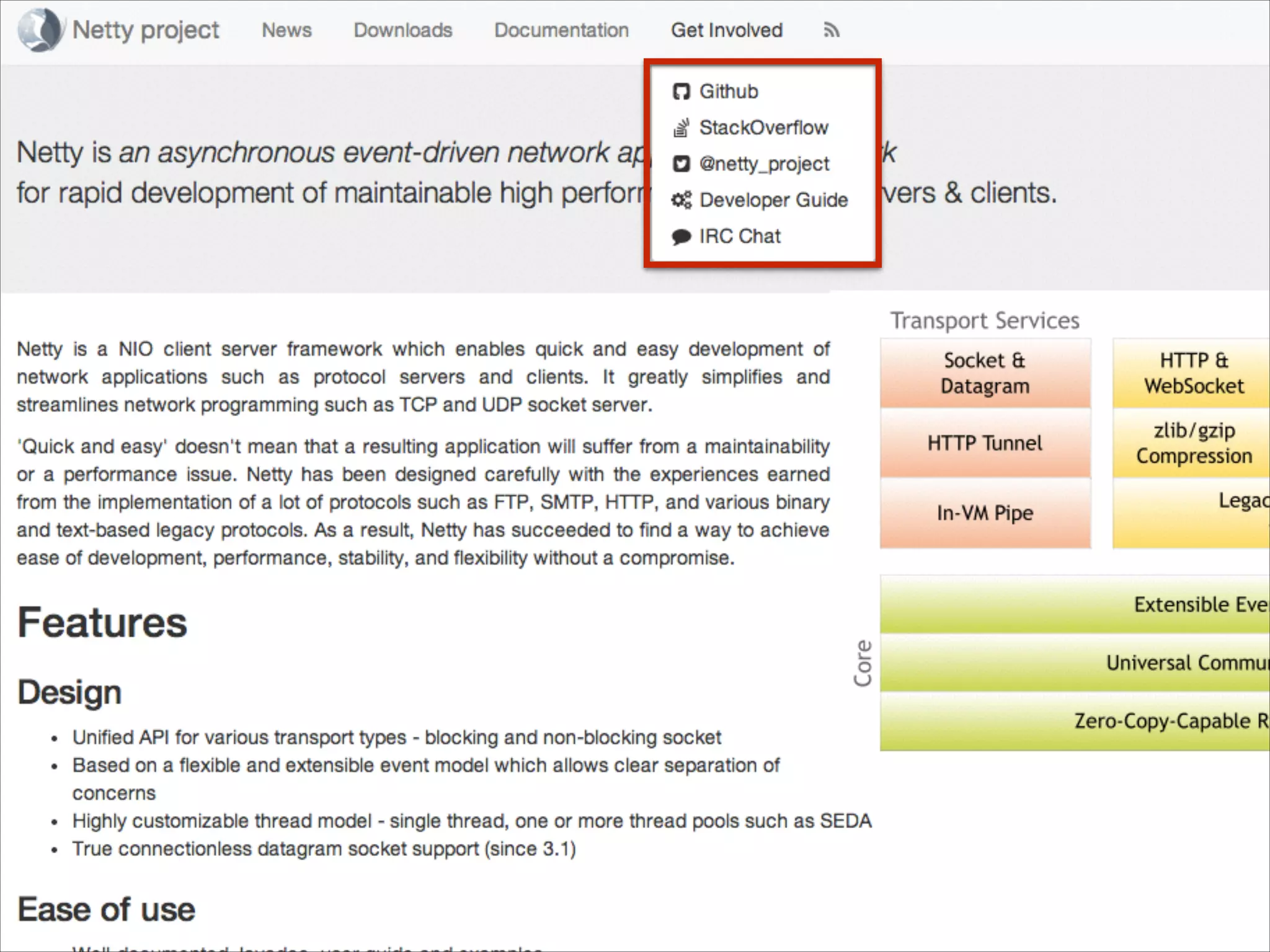
Task: Select IRC Chat menu entry
Action: (740, 237)
